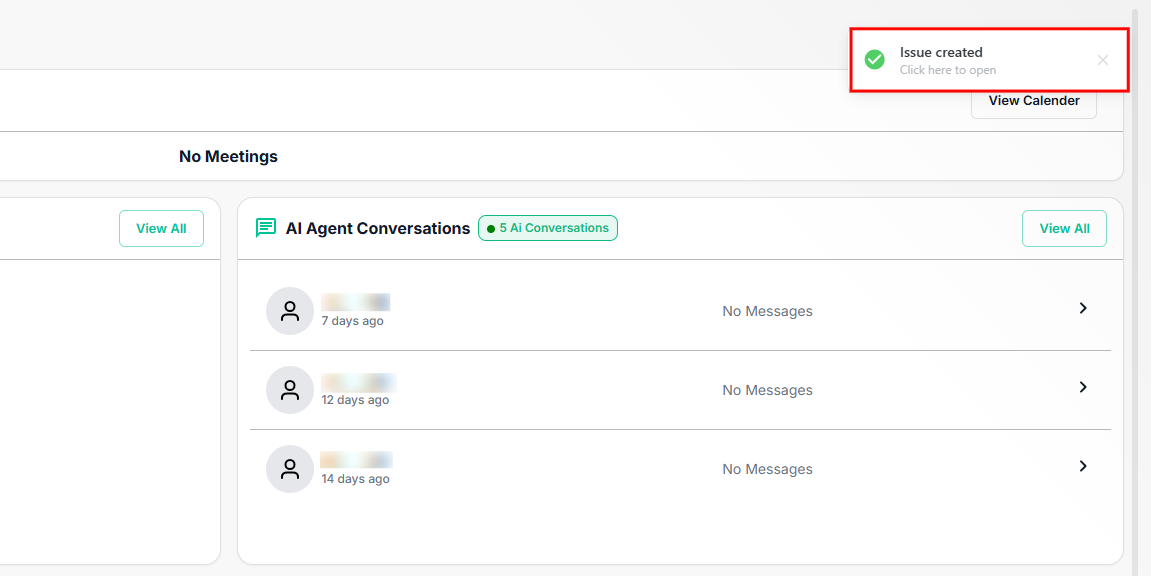Open the issue via 'Click here to open'
The width and height of the screenshot is (1151, 576).
click(947, 70)
